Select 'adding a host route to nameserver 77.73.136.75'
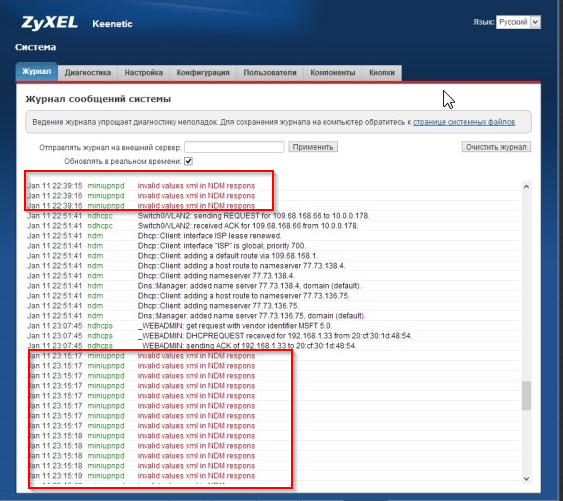This screenshot has height=501, width=563. coord(273,296)
